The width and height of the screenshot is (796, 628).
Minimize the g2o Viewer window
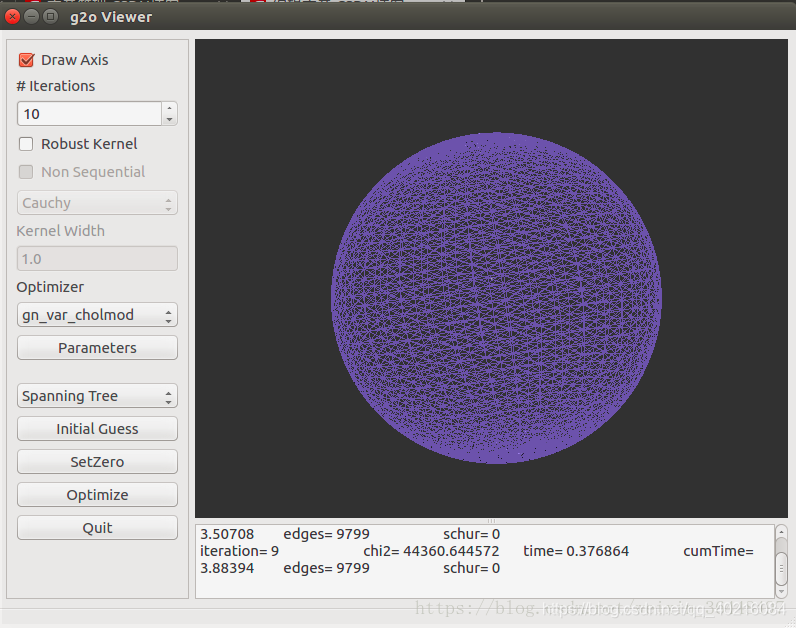point(31,17)
